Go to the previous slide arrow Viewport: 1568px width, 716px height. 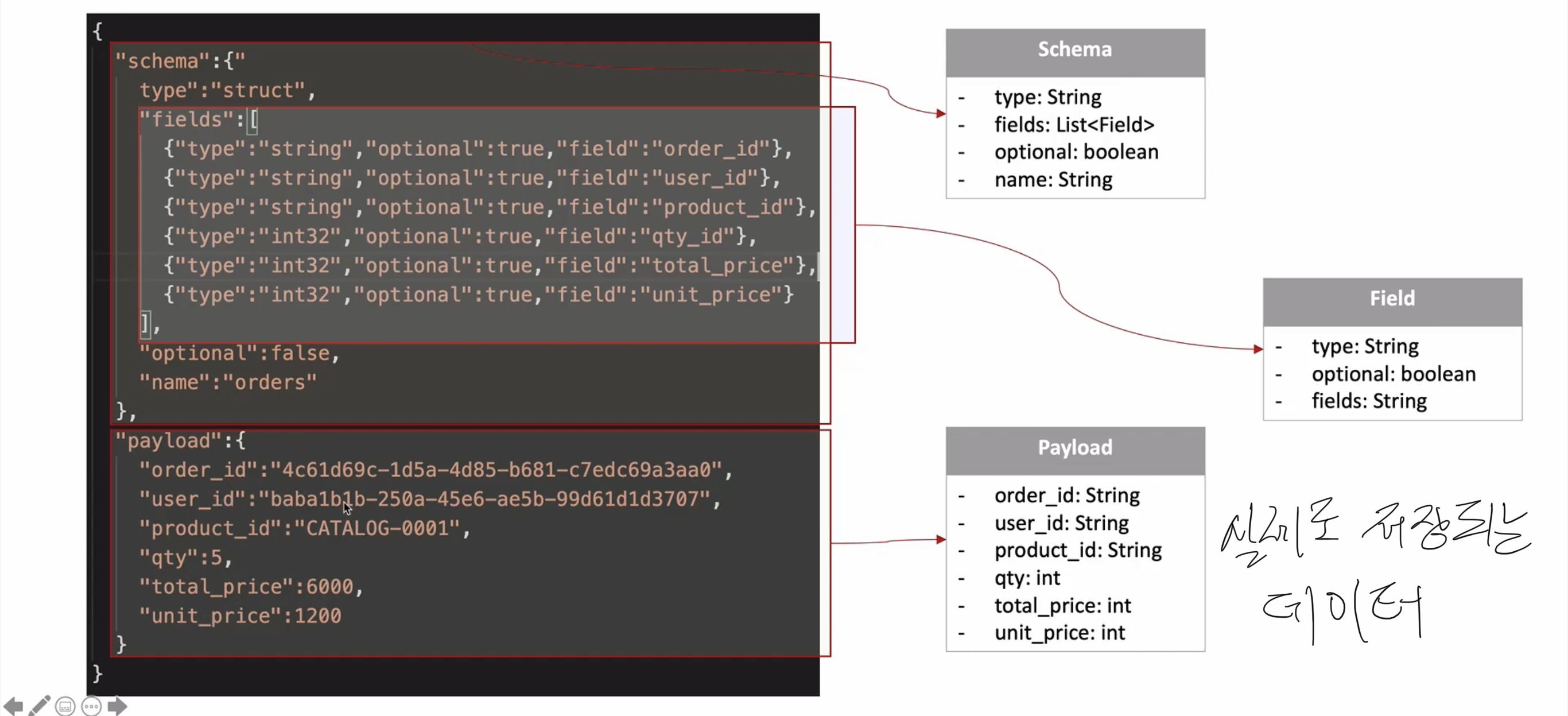13,706
